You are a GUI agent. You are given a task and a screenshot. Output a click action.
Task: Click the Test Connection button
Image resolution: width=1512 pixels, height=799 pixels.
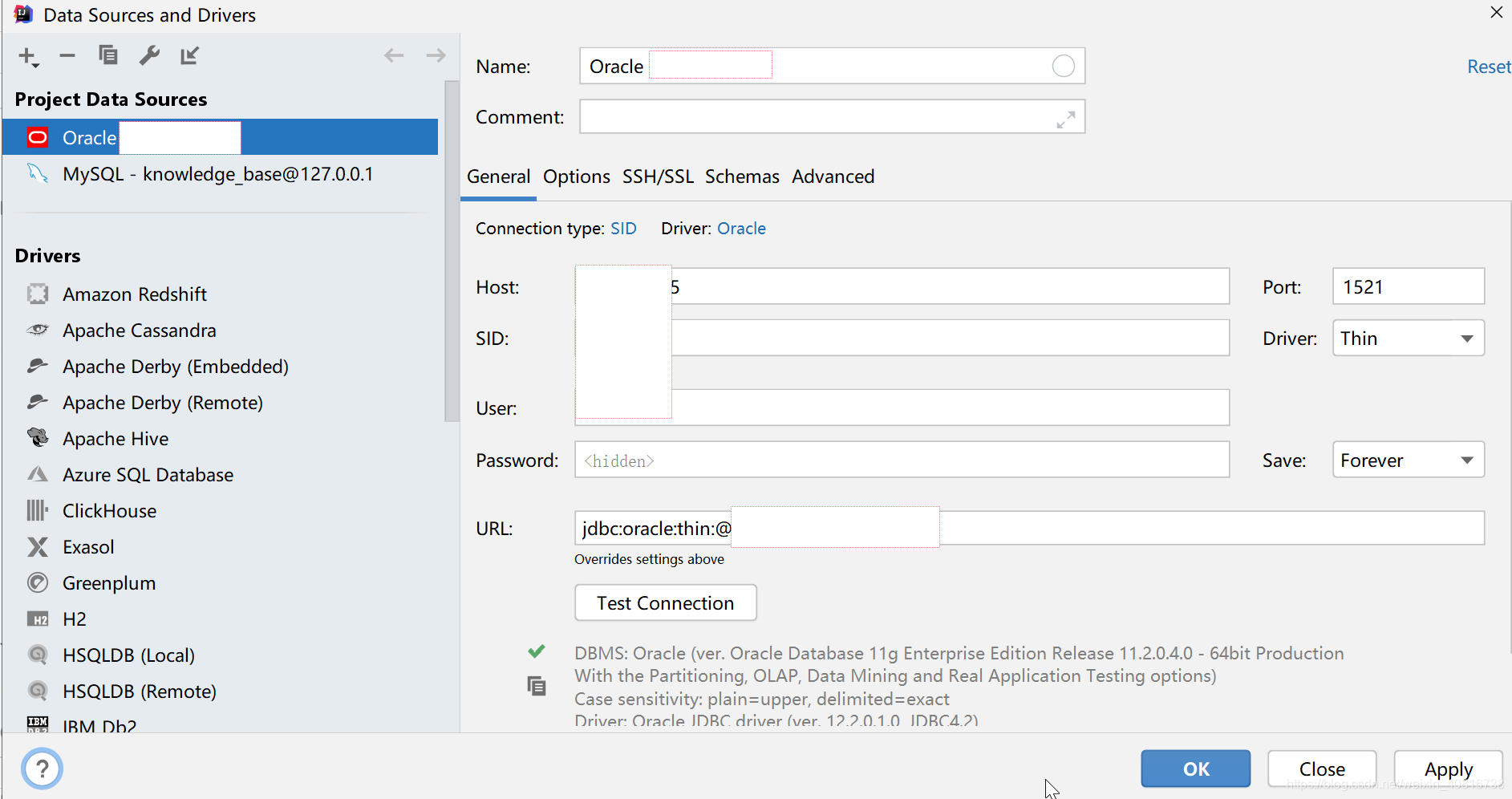pos(666,603)
